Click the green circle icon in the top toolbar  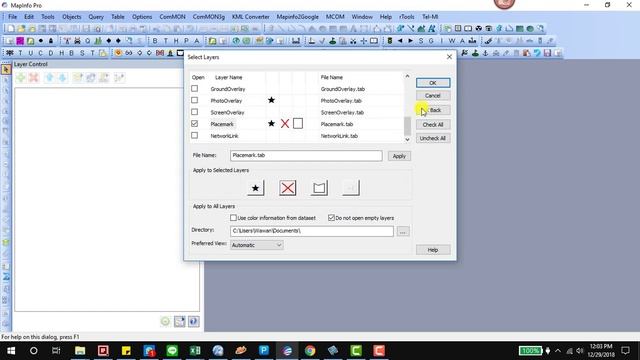pos(530,29)
